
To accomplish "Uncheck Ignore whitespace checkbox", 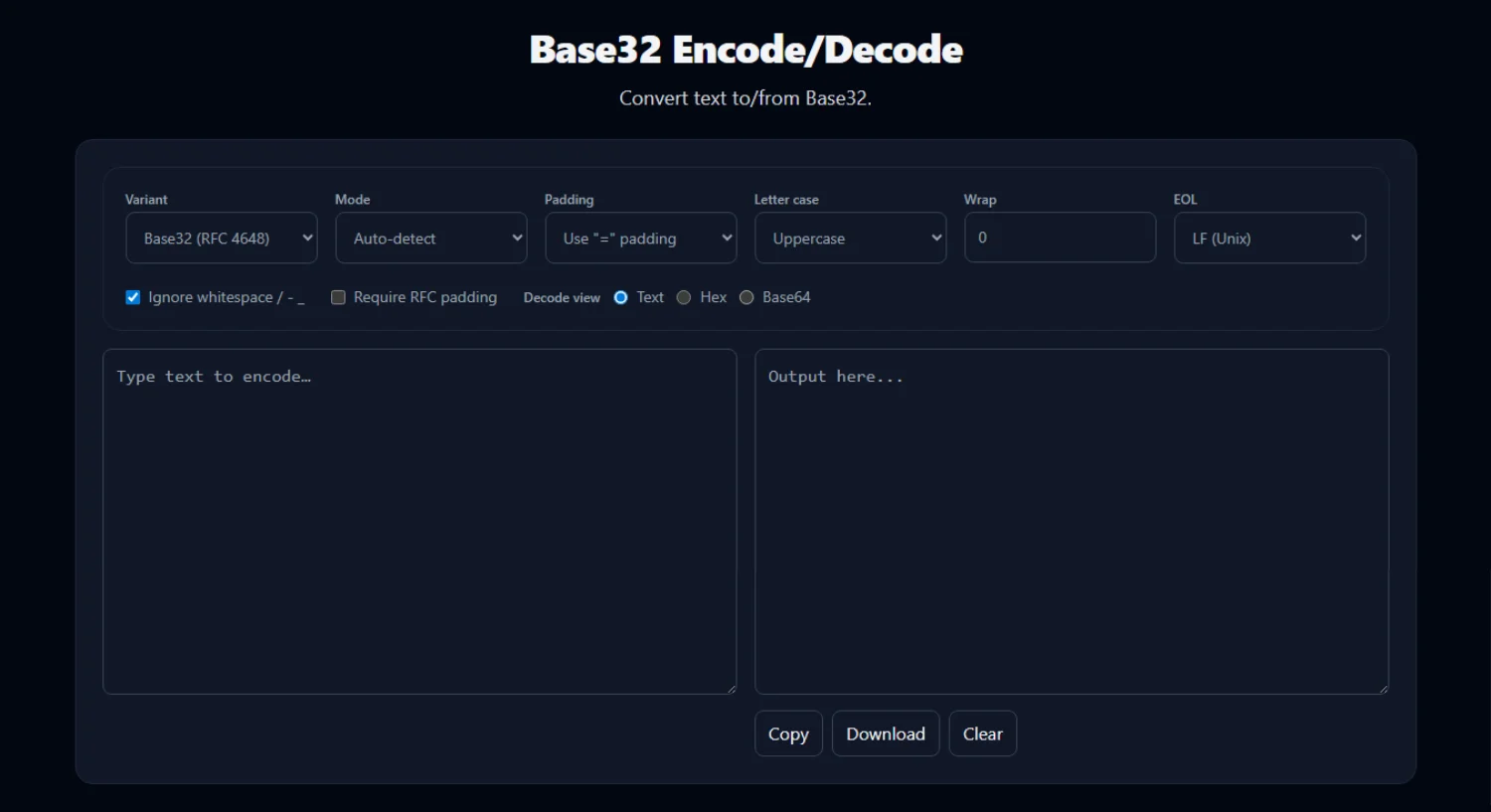I will pyautogui.click(x=133, y=297).
